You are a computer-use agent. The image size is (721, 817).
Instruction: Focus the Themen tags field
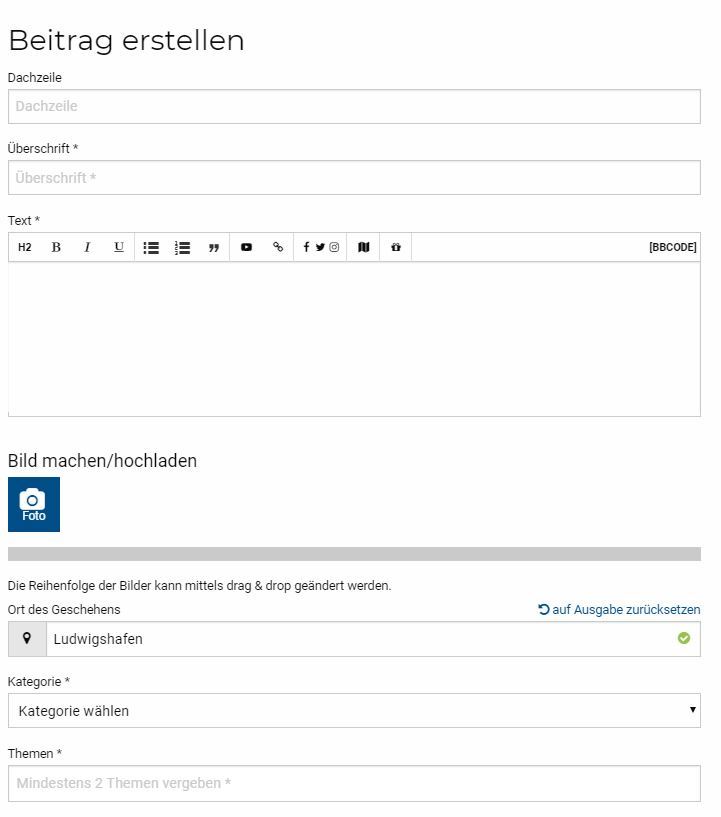[x=354, y=783]
